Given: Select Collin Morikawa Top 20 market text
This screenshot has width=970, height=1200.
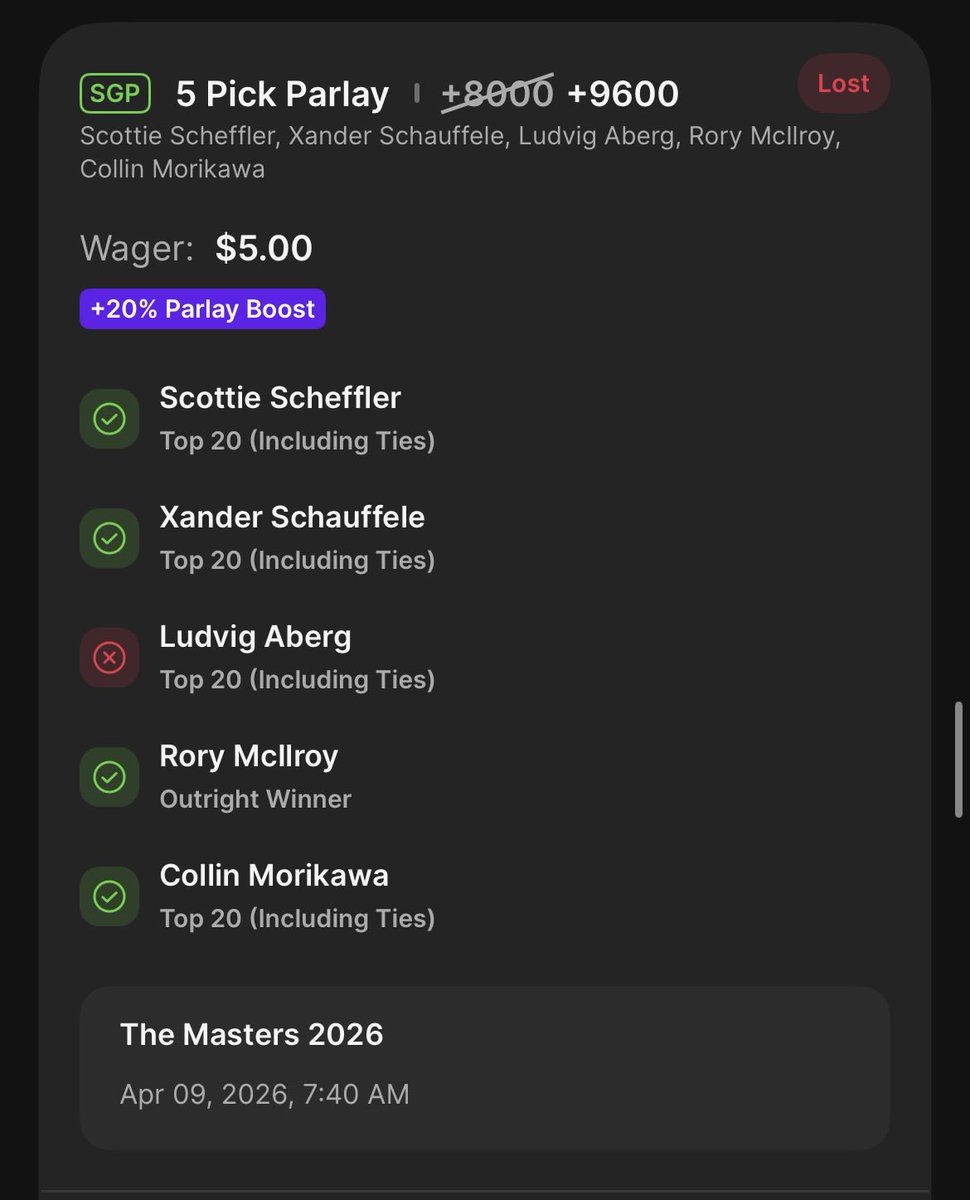Looking at the screenshot, I should [x=297, y=918].
